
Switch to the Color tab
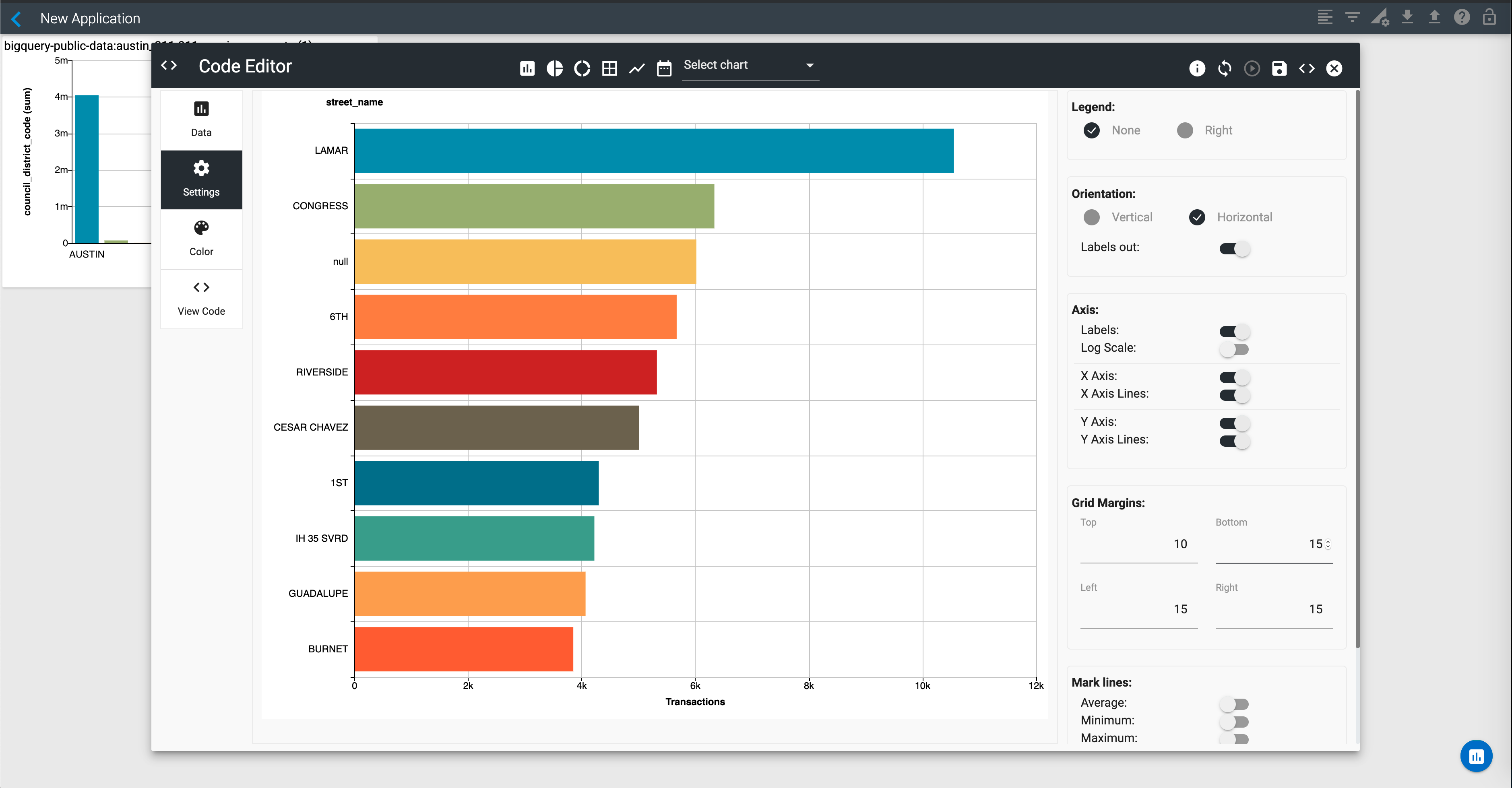pos(201,239)
